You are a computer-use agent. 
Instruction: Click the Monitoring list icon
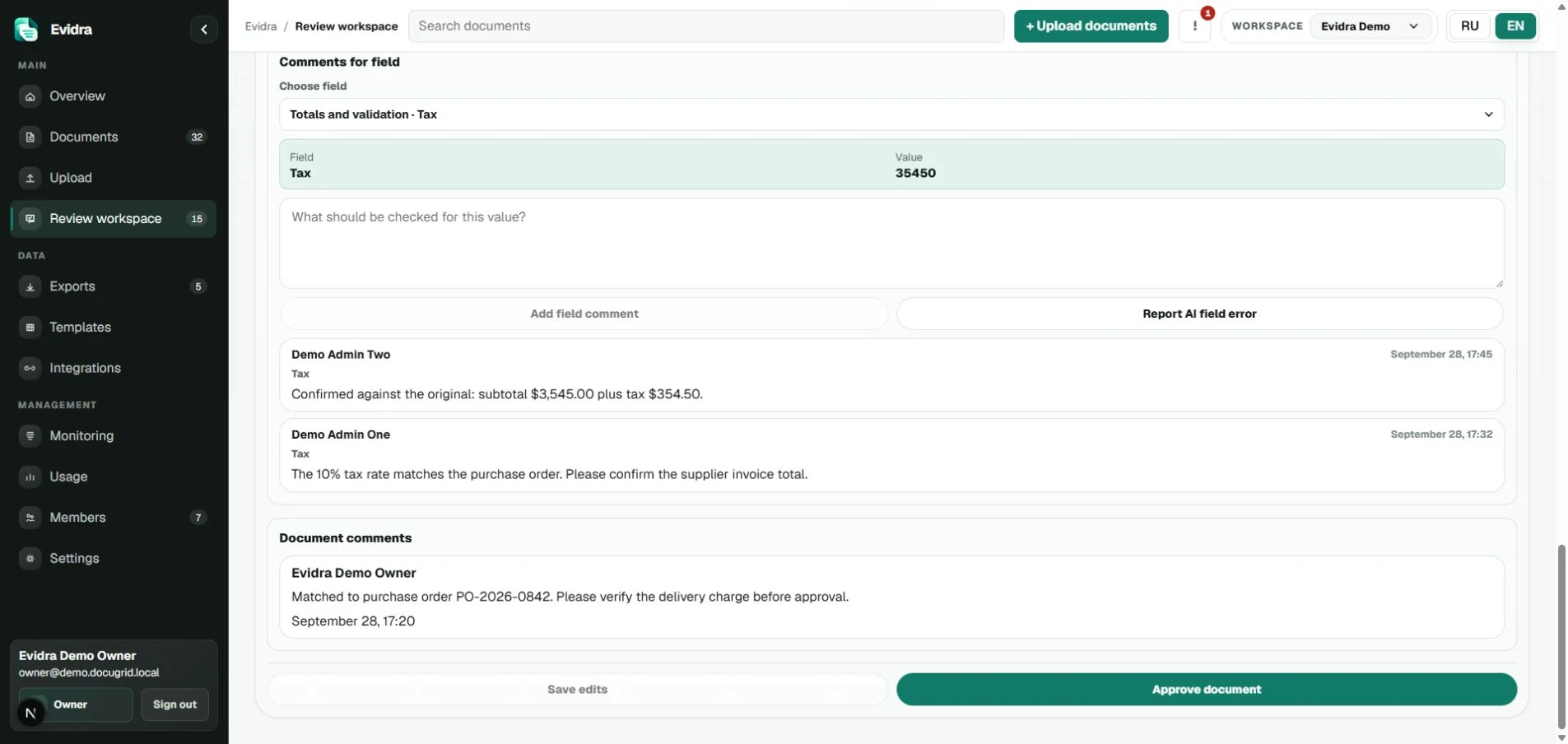pyautogui.click(x=30, y=436)
